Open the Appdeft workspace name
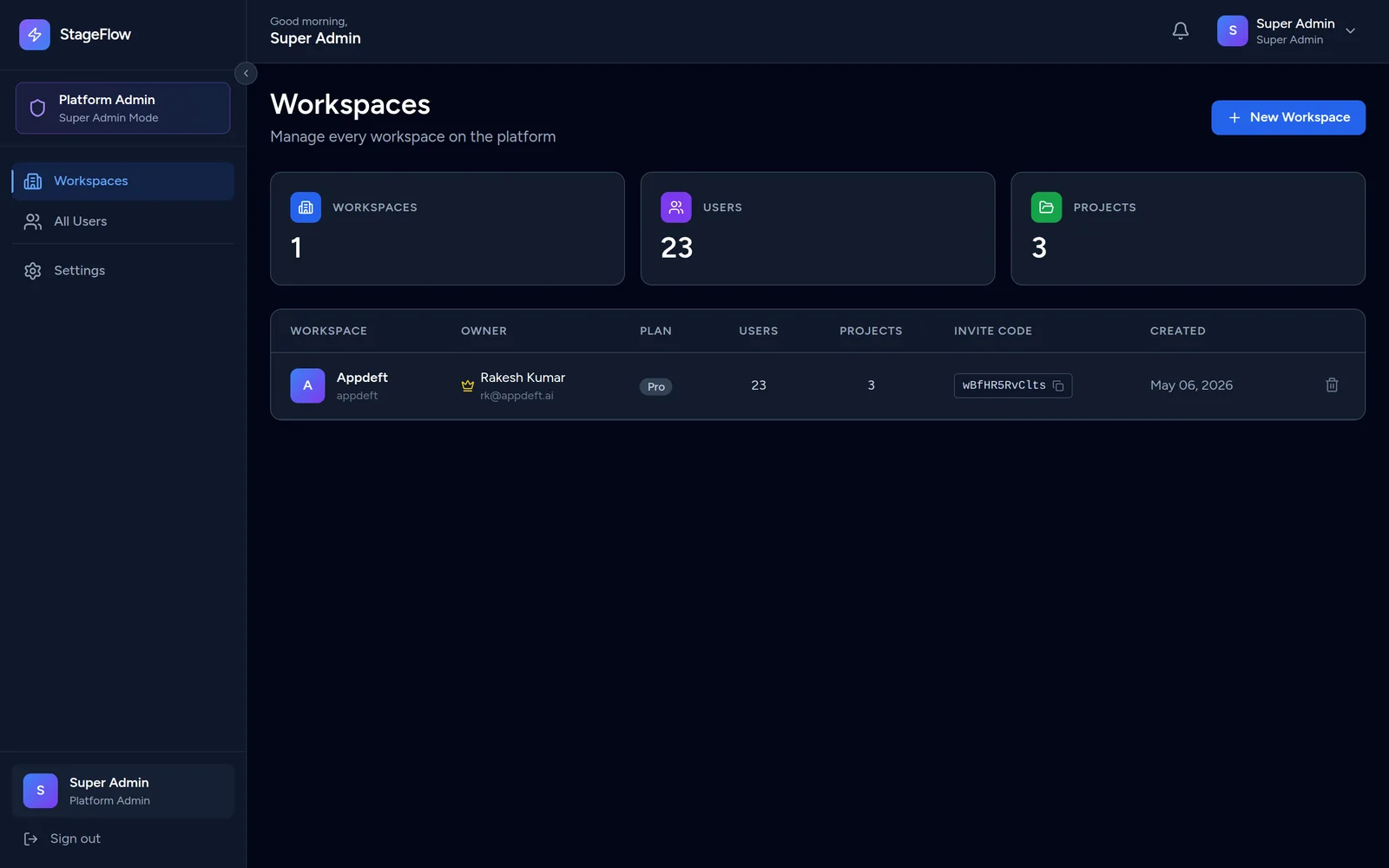 coord(362,378)
